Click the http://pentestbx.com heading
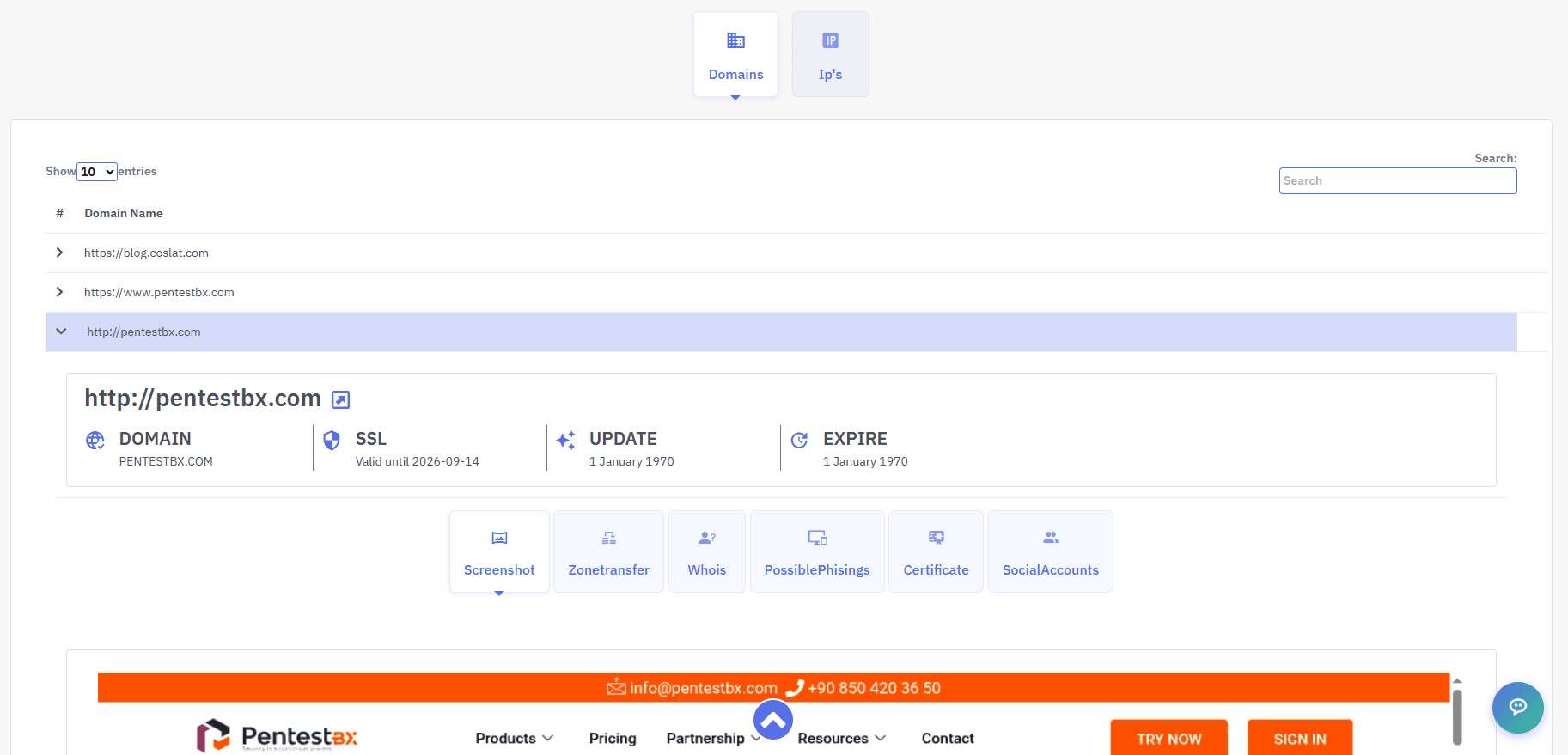This screenshot has width=1568, height=755. pos(203,399)
